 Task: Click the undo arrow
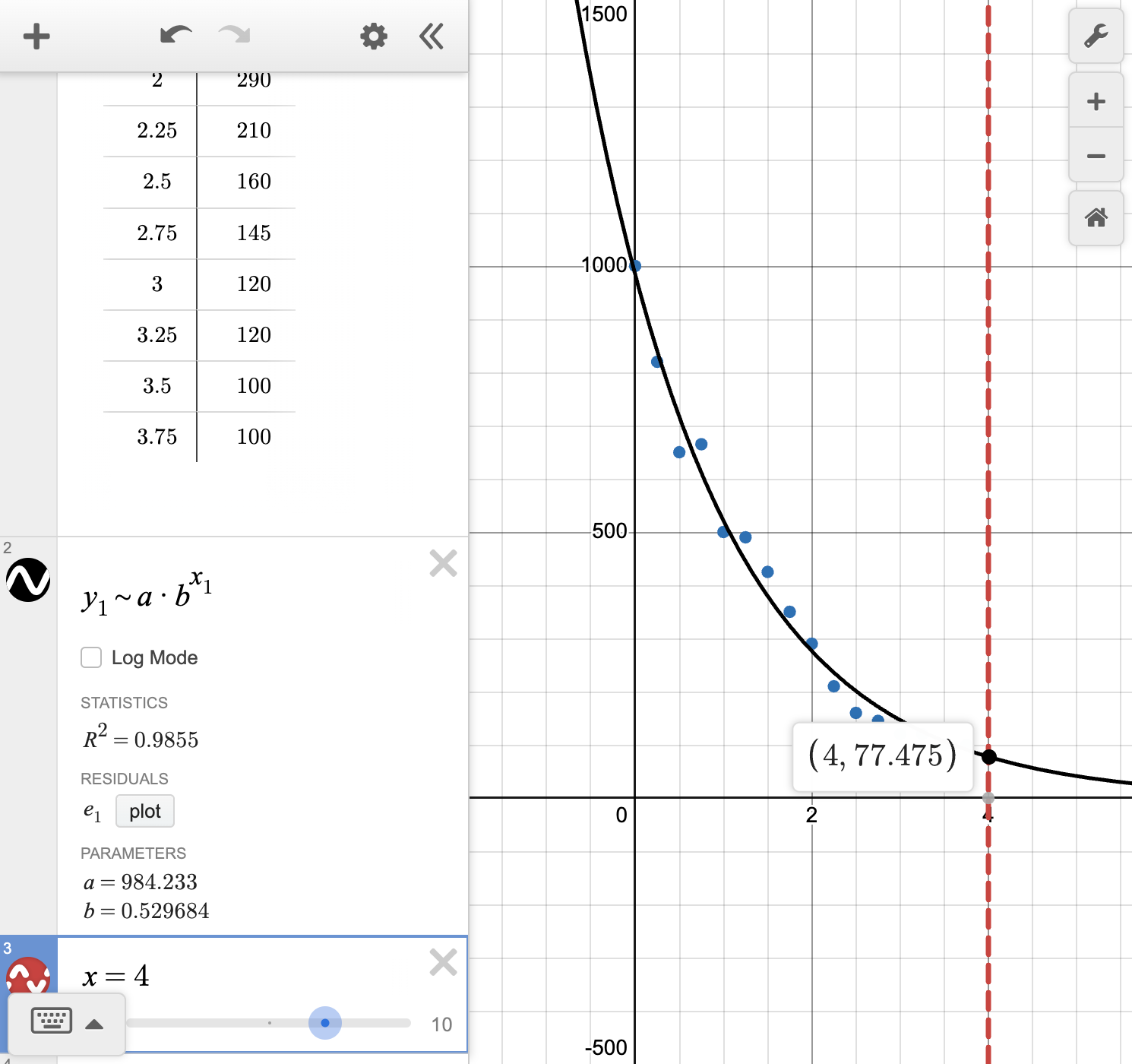pos(175,35)
